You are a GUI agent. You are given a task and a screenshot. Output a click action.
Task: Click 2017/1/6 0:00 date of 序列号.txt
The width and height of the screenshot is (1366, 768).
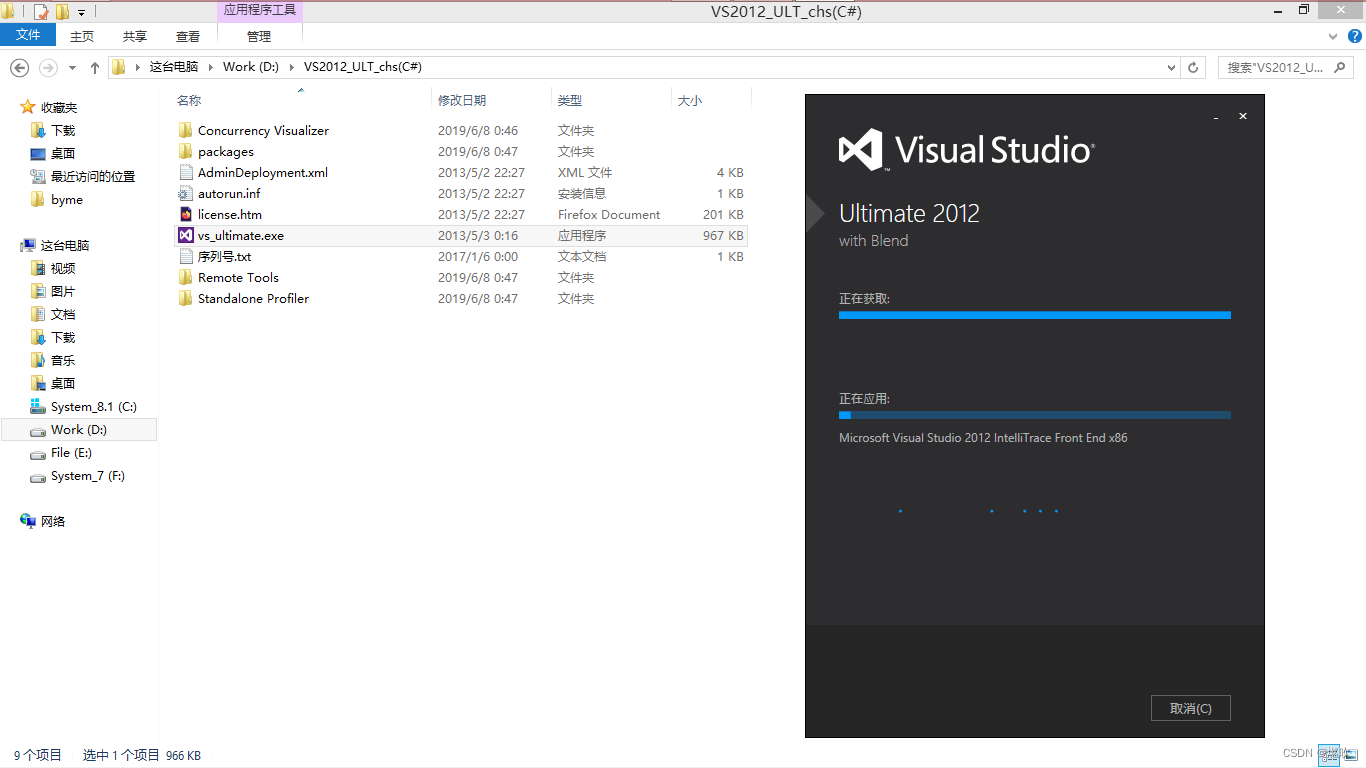coord(478,256)
